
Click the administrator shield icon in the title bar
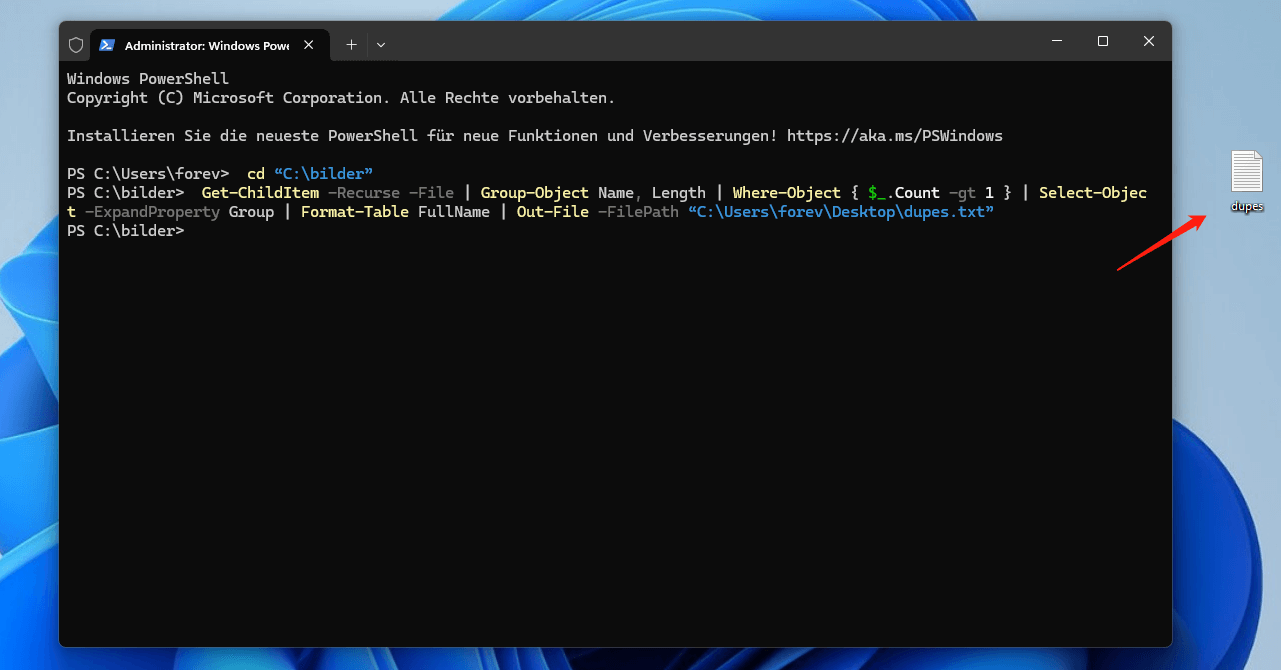[76, 44]
